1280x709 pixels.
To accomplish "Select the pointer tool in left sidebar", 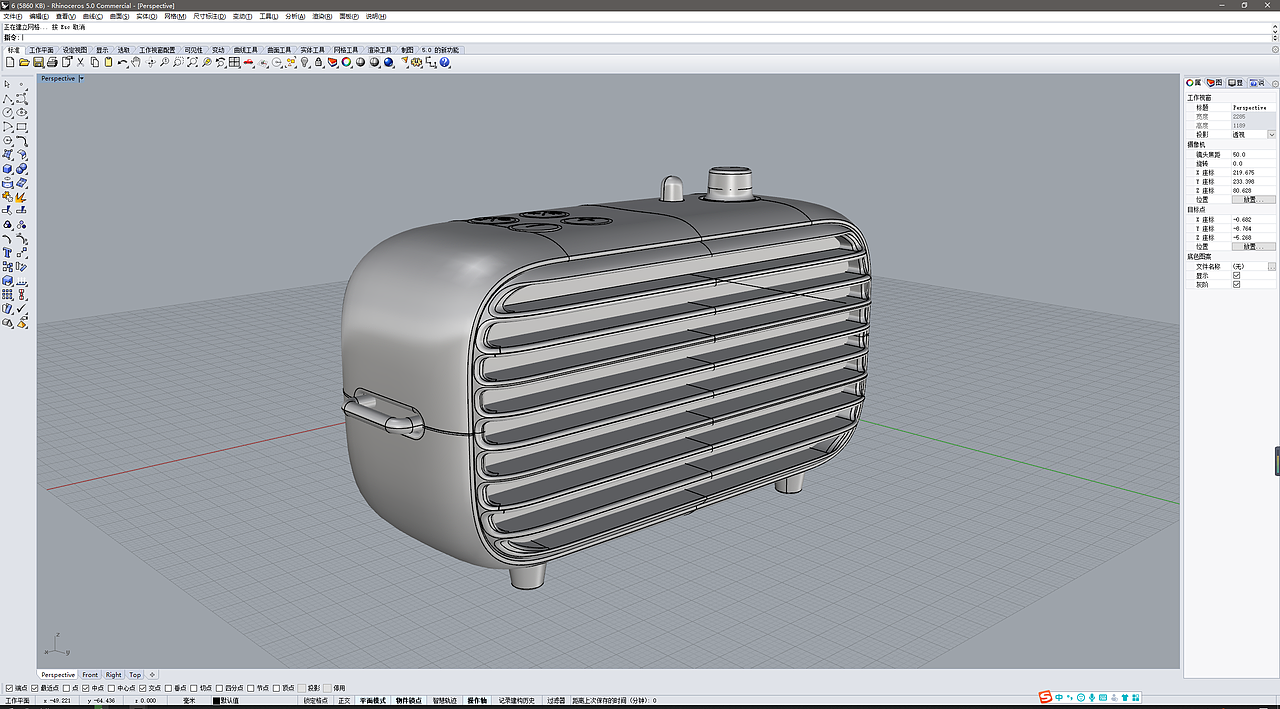I will 8,85.
